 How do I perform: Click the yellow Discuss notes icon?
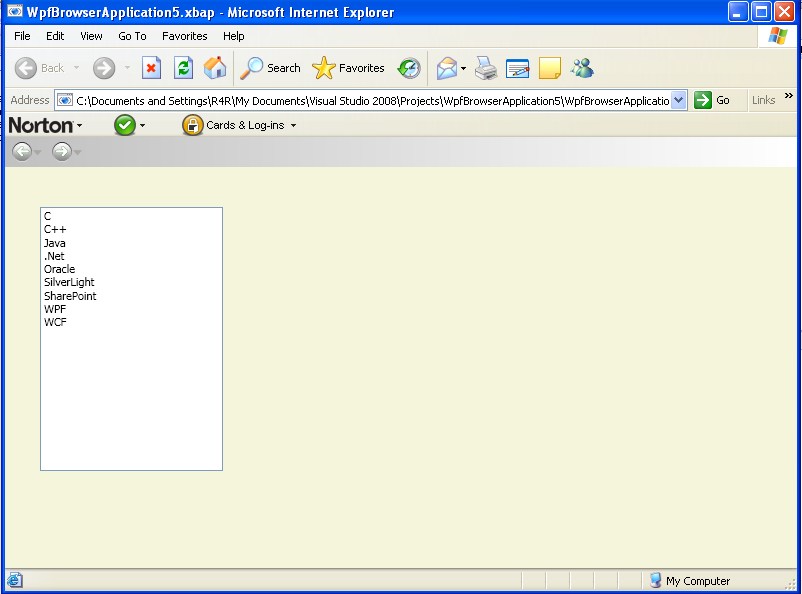[x=549, y=68]
